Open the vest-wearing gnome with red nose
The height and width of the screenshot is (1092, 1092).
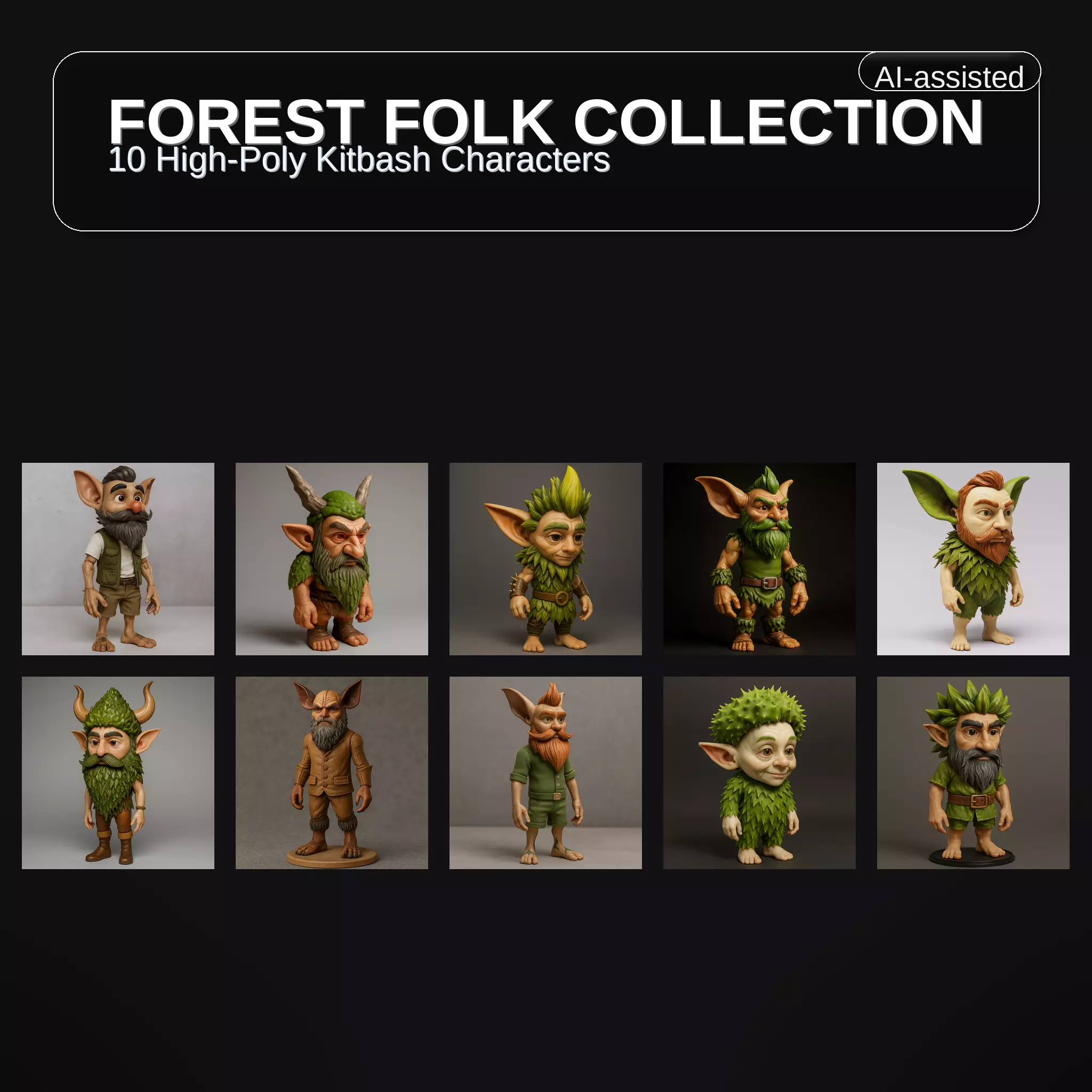pos(118,559)
